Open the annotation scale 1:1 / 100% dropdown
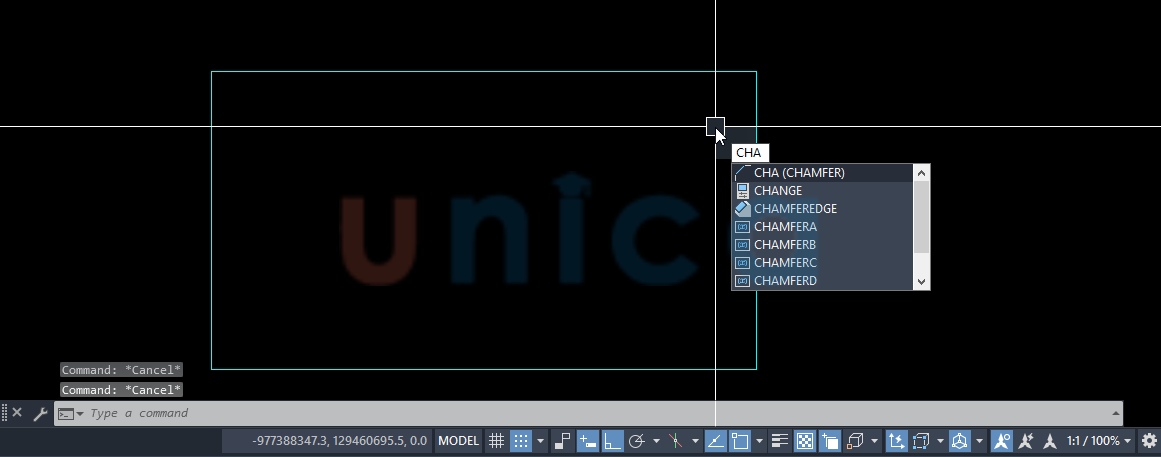Viewport: 1161px width, 457px height. click(1098, 441)
